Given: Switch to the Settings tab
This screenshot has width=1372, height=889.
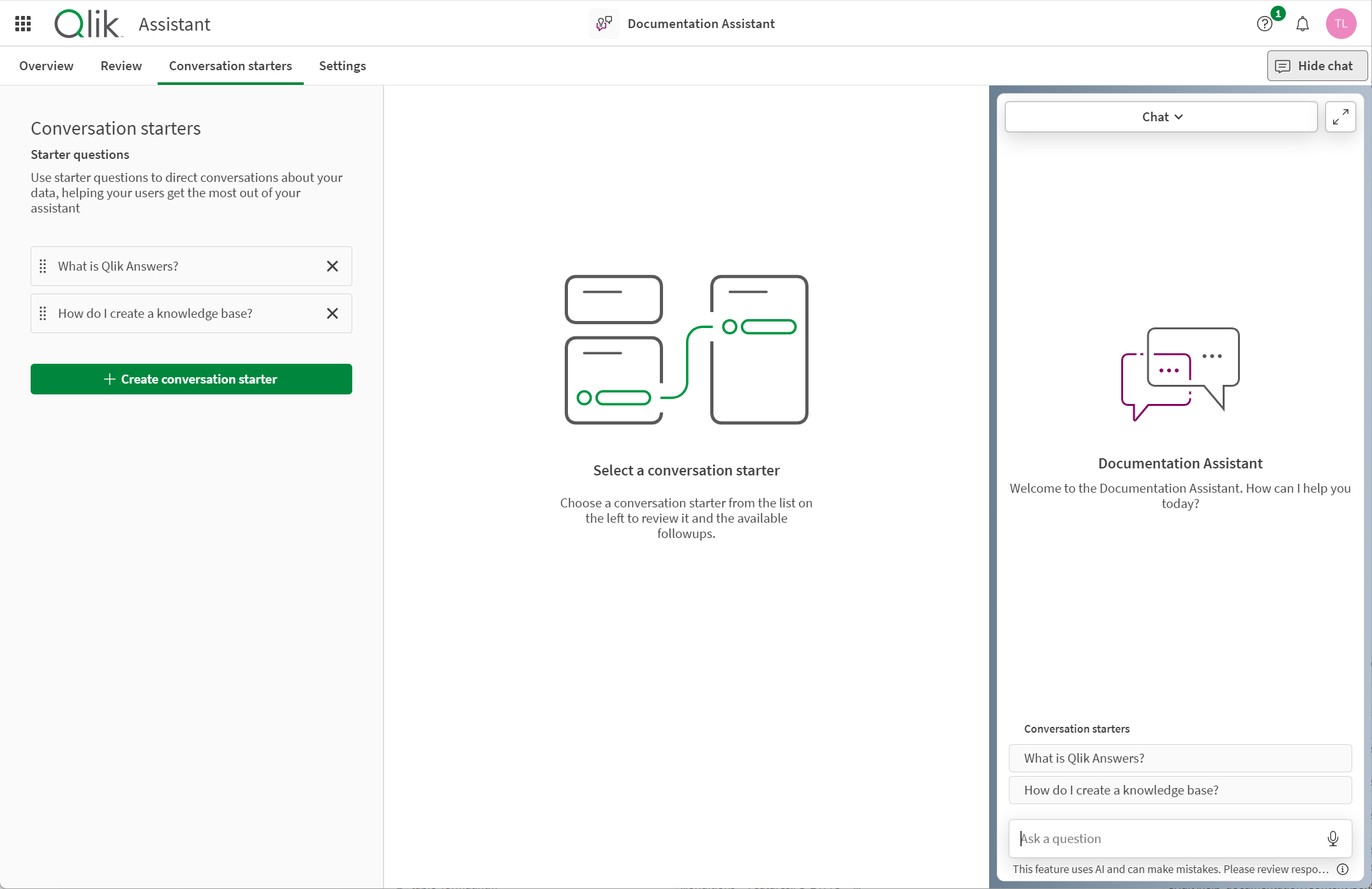Looking at the screenshot, I should [x=342, y=65].
